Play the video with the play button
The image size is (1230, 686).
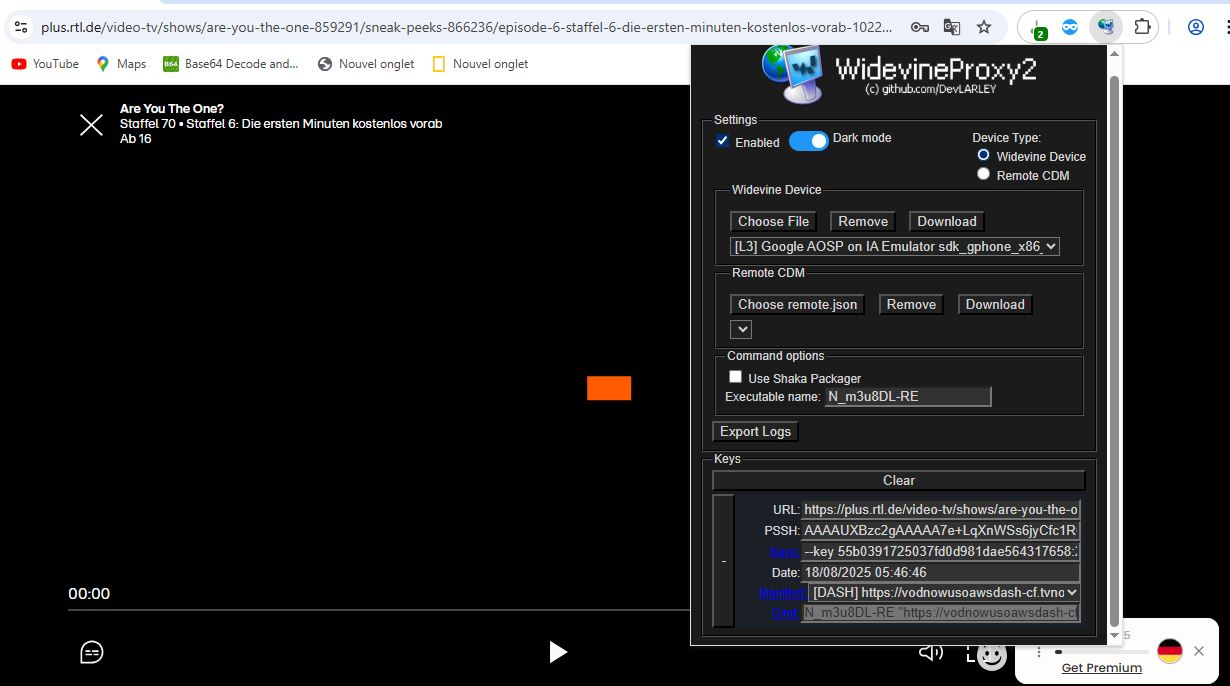coord(558,652)
